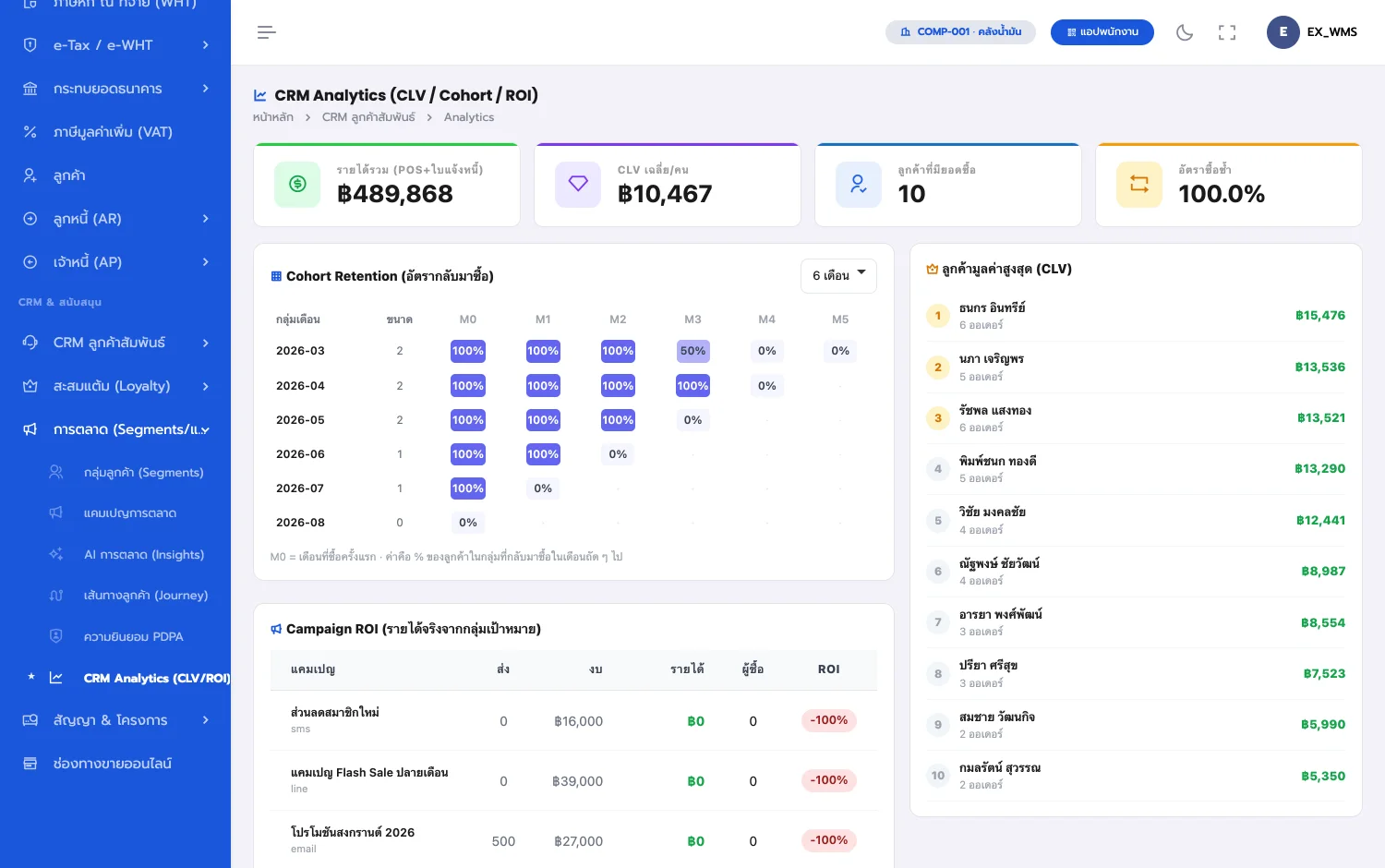Click the CLV diamond icon
Screen dimensions: 1385x868
point(578,184)
